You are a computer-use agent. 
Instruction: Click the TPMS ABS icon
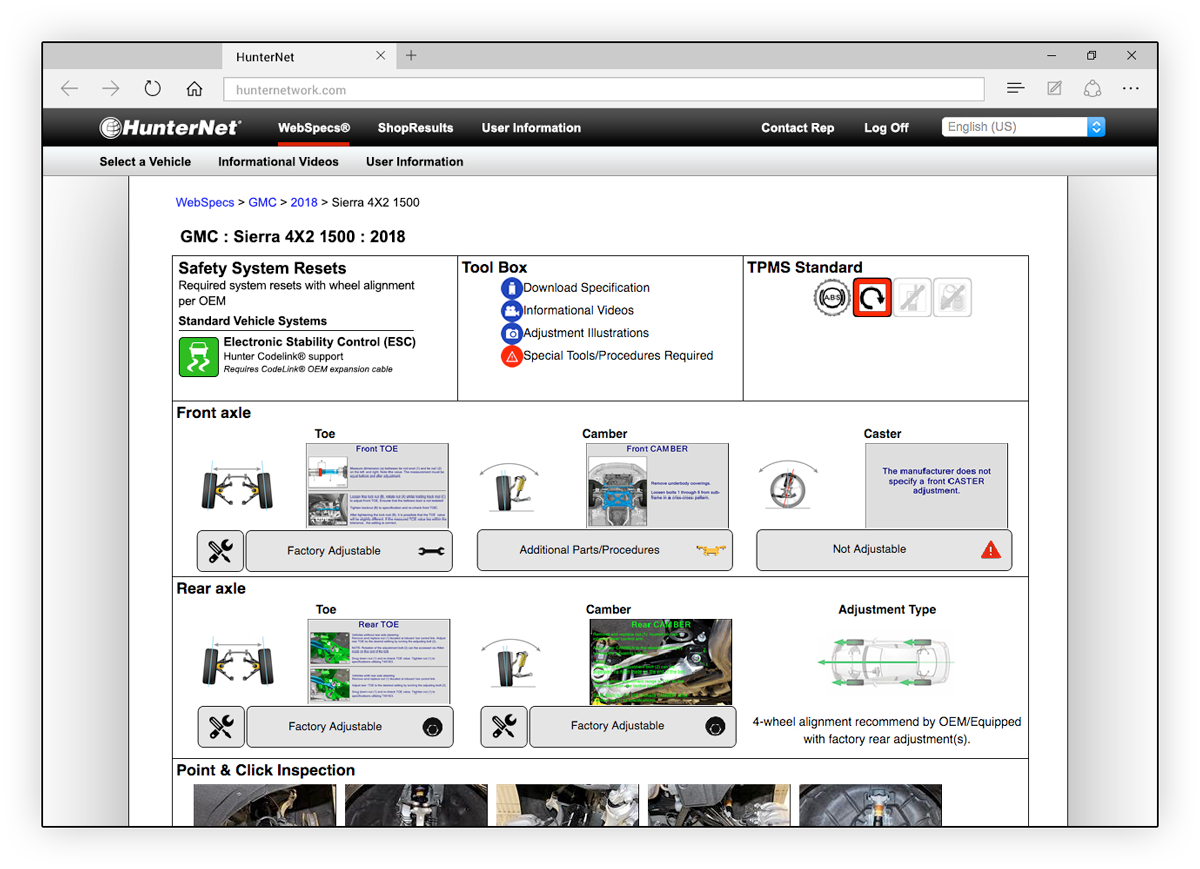pyautogui.click(x=832, y=297)
